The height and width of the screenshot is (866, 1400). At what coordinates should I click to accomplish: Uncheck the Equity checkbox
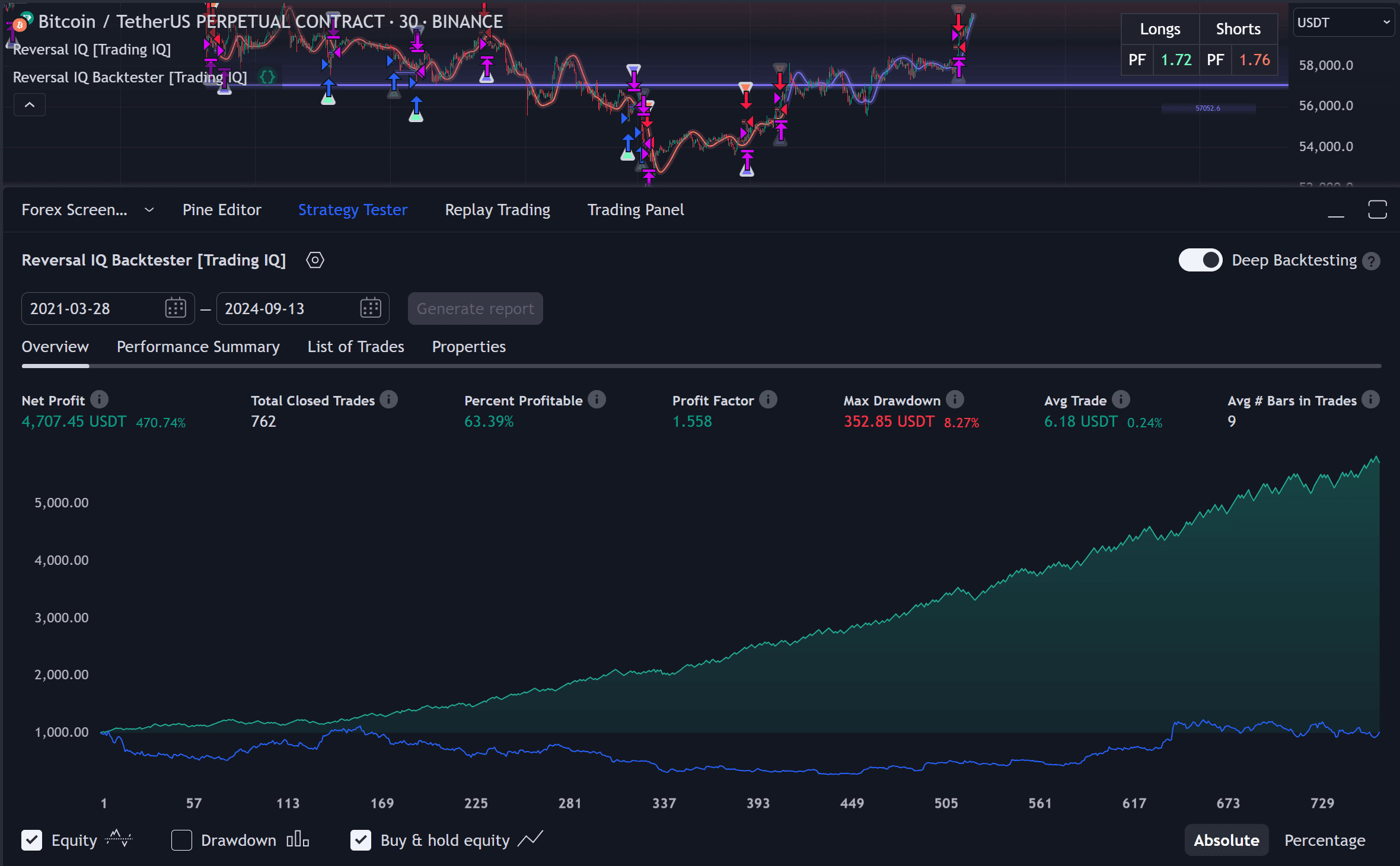coord(32,840)
